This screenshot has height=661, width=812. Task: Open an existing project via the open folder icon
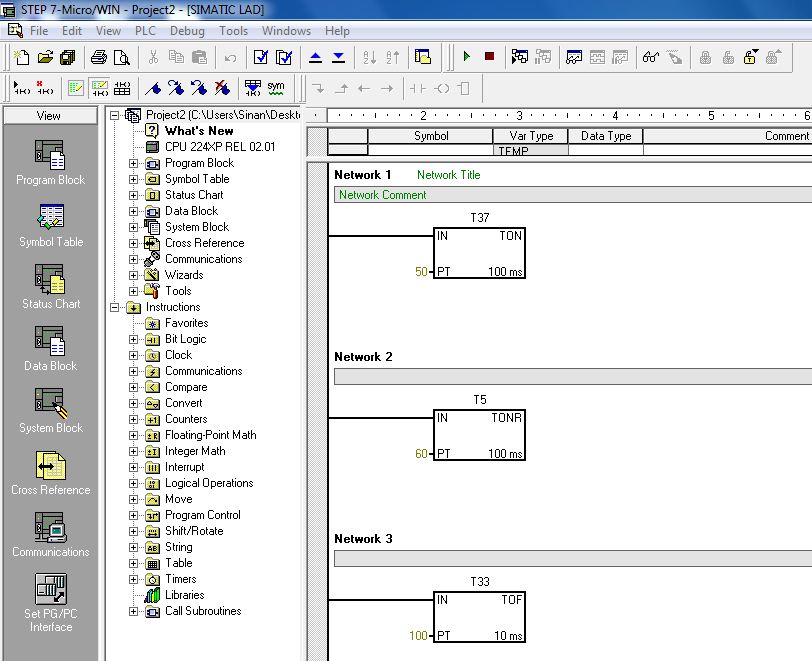45,57
